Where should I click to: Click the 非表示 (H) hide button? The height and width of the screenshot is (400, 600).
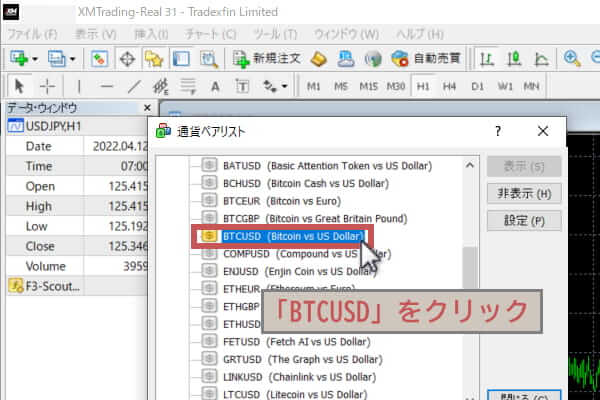coord(524,194)
